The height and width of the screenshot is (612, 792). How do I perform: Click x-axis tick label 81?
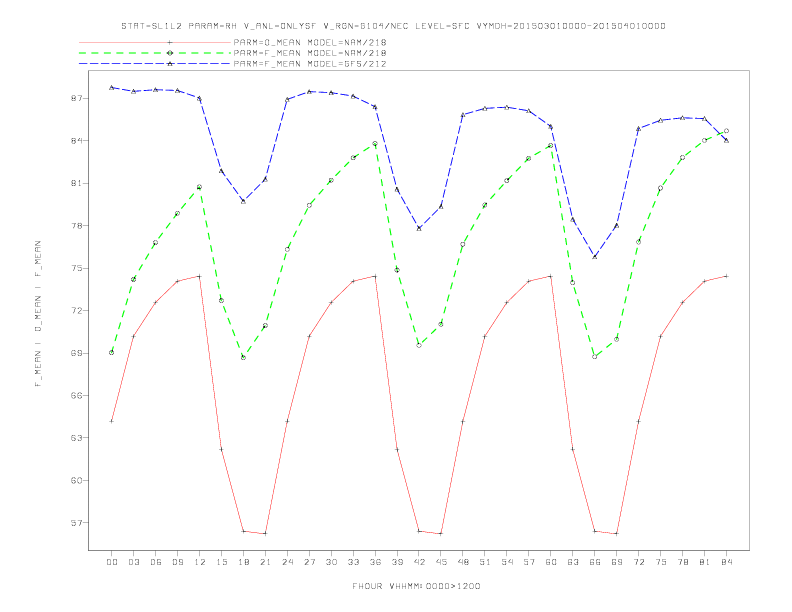[x=705, y=562]
